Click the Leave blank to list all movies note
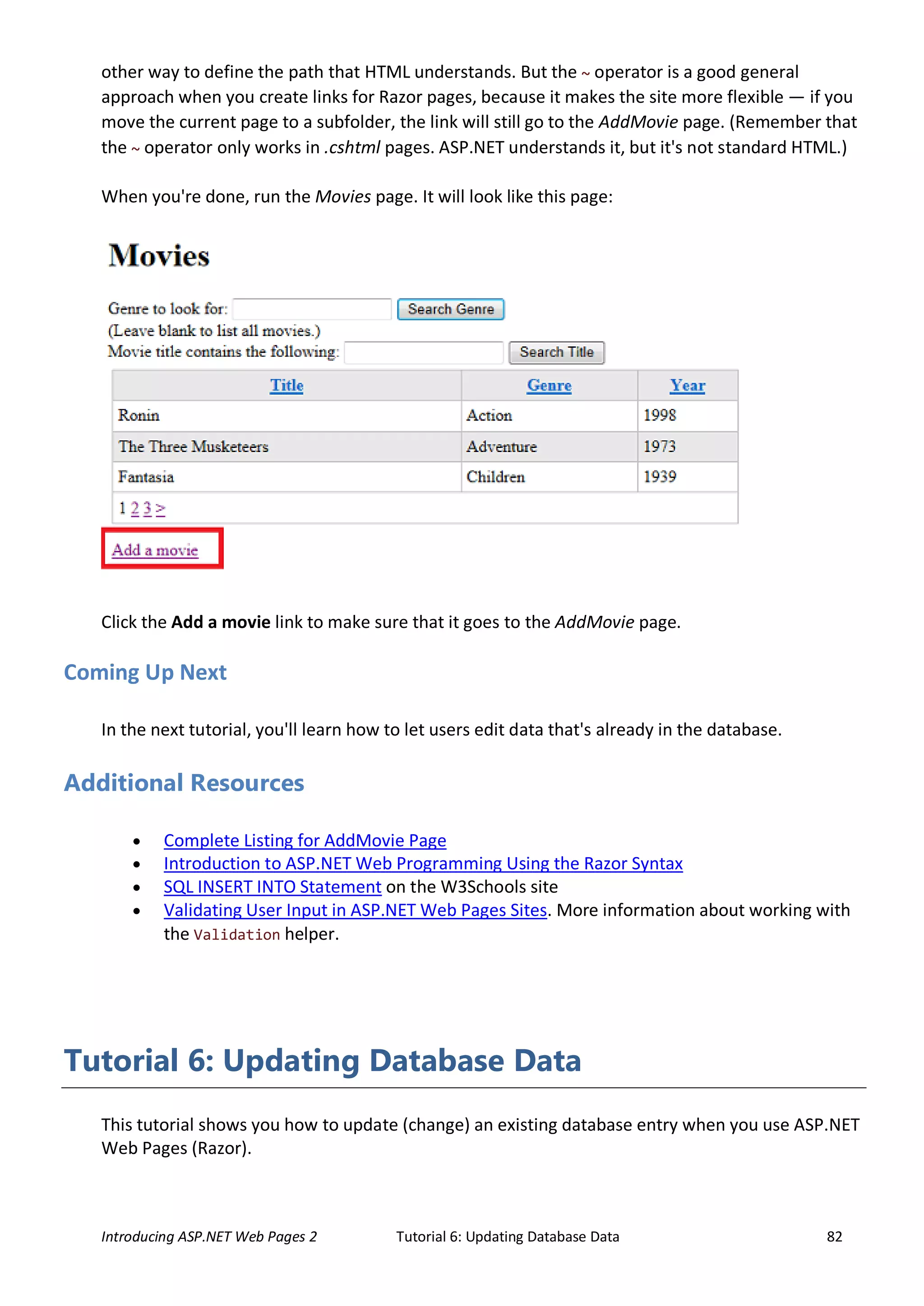924x1306 pixels. coord(214,331)
